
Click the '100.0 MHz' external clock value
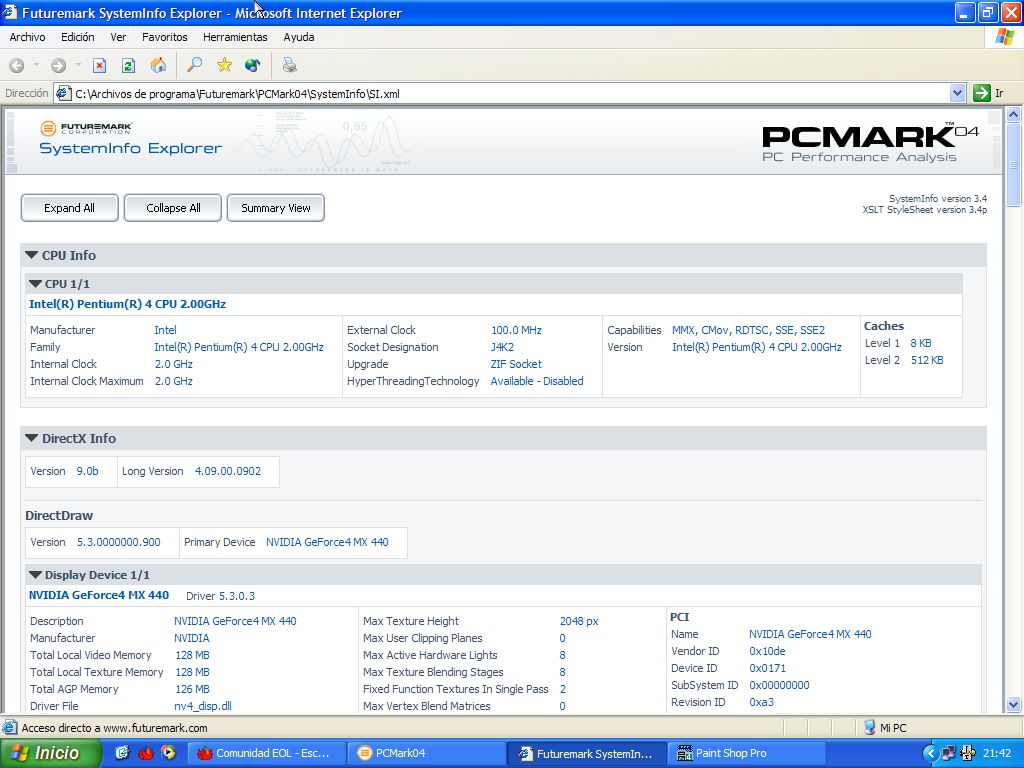tap(516, 330)
